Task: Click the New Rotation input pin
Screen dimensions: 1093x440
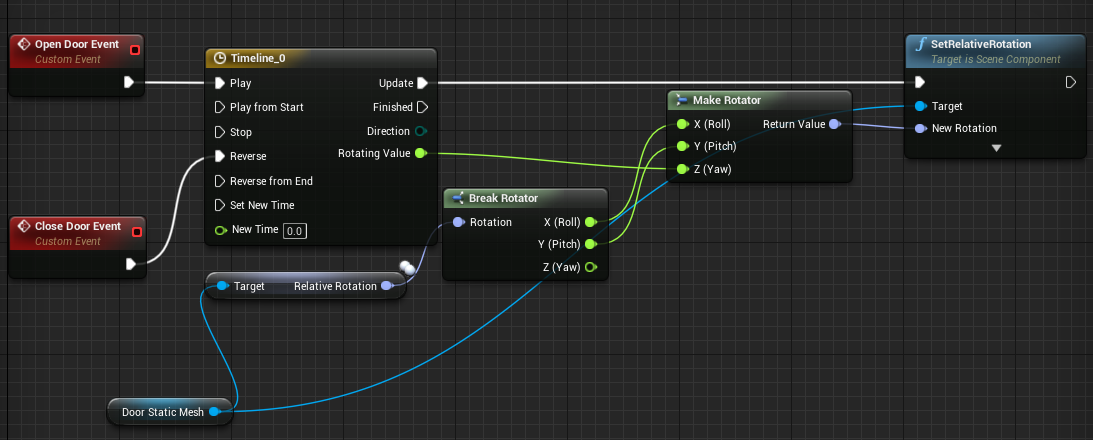Action: [x=920, y=128]
